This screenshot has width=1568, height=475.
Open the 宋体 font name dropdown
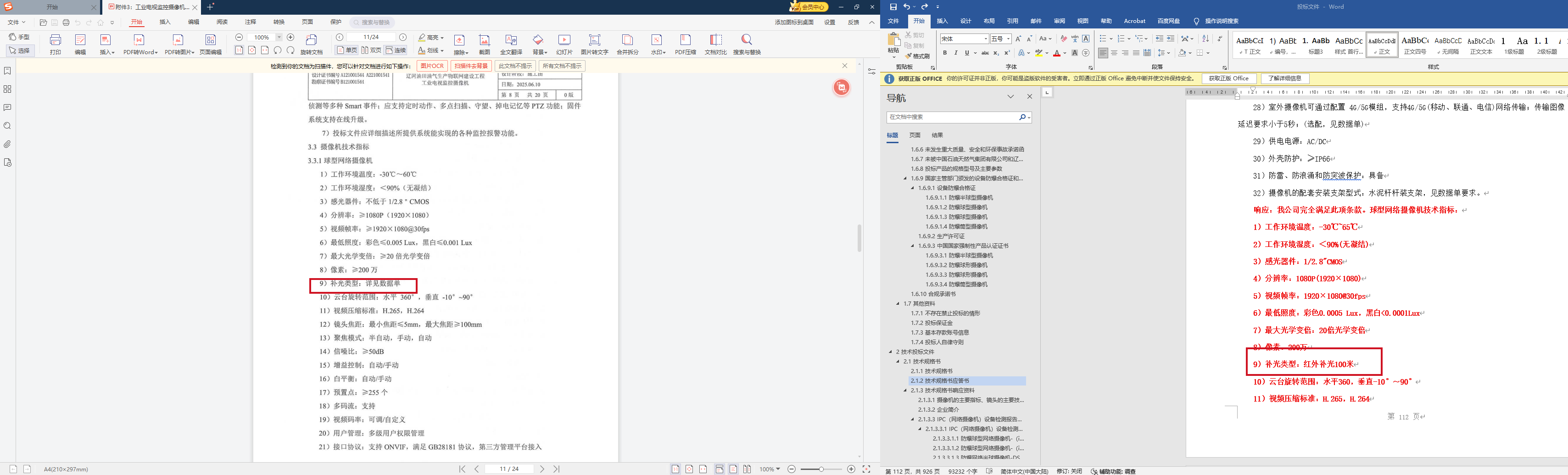pyautogui.click(x=986, y=39)
